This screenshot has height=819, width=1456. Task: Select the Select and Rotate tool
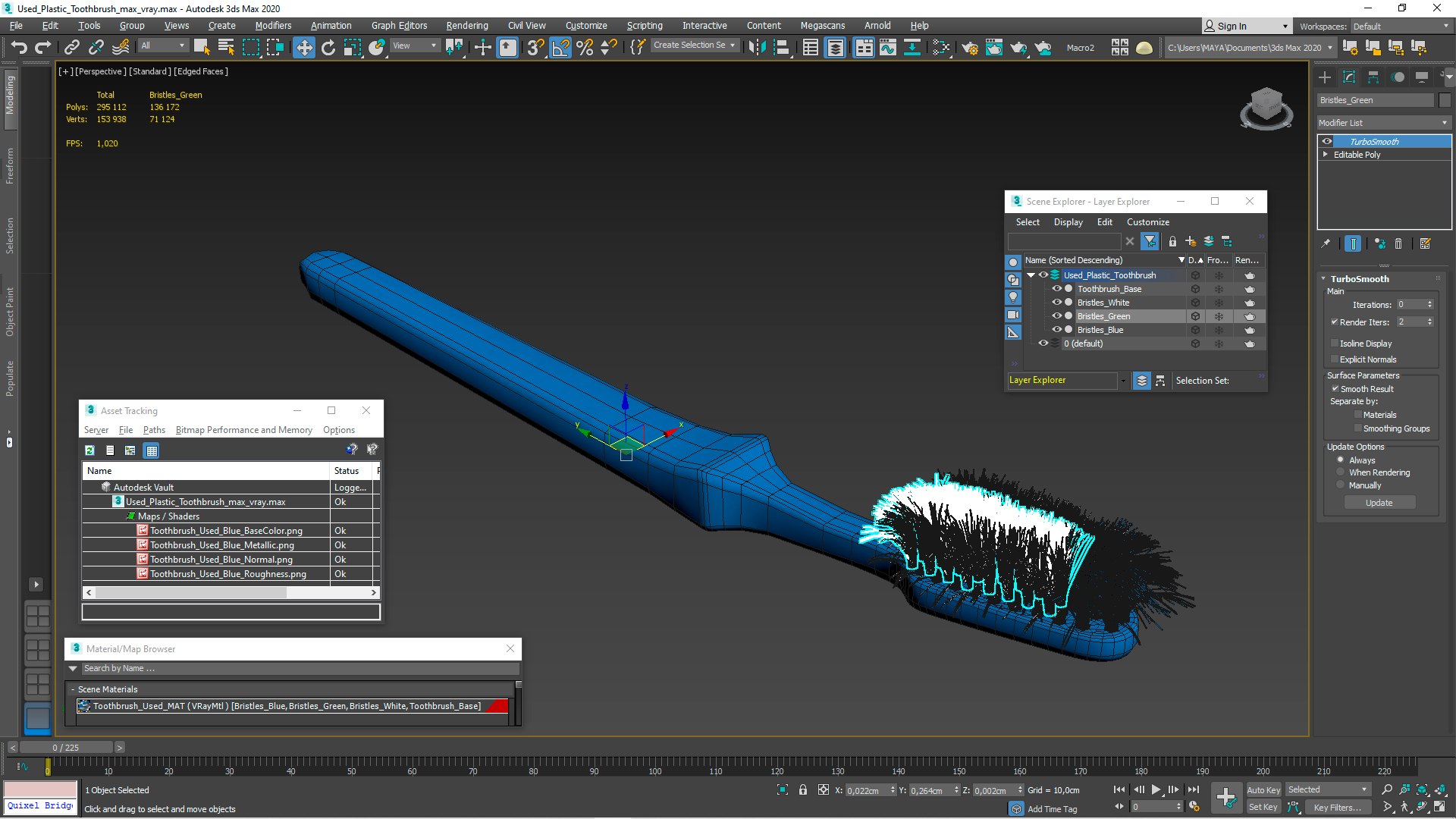328,47
